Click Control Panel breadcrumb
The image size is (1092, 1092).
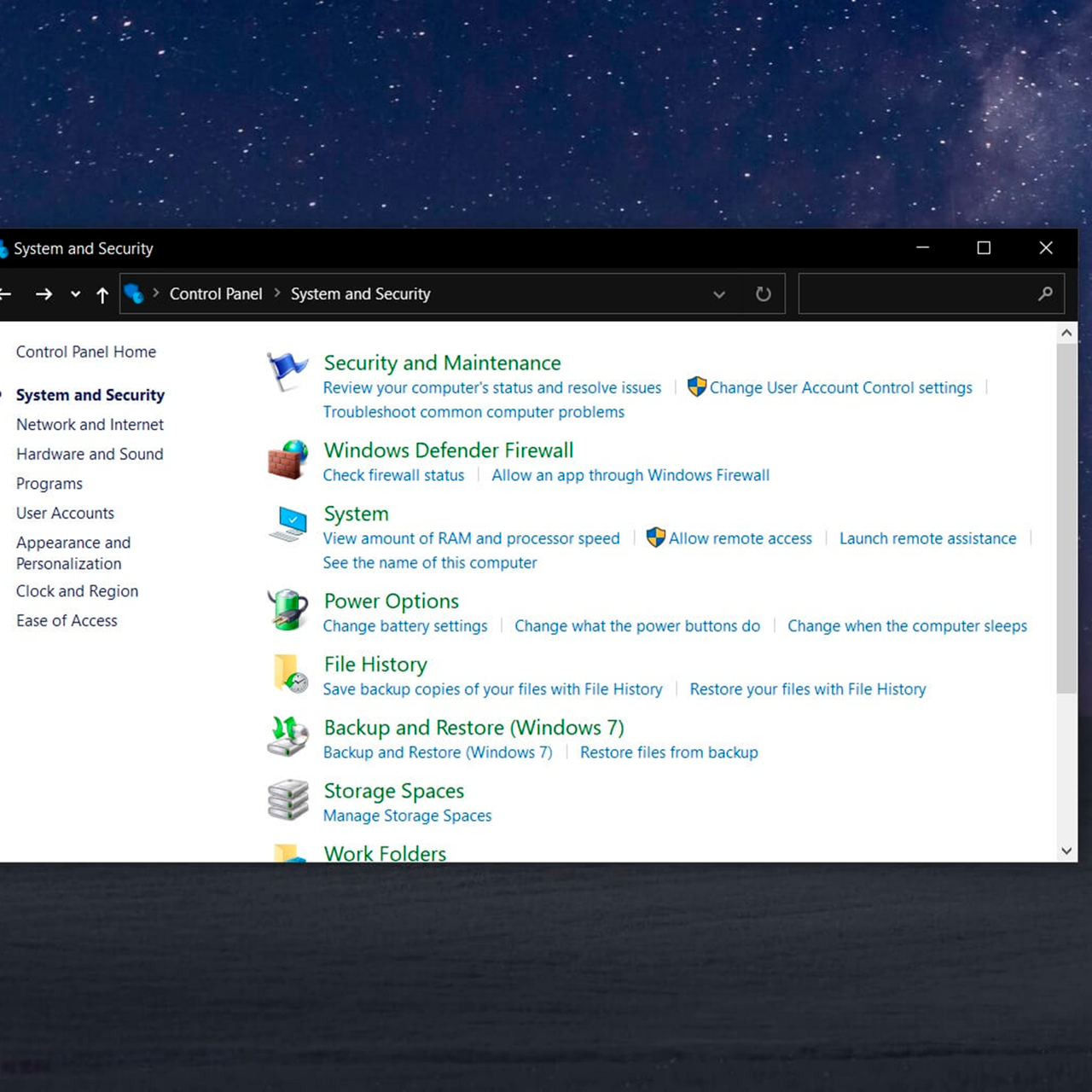pyautogui.click(x=216, y=293)
